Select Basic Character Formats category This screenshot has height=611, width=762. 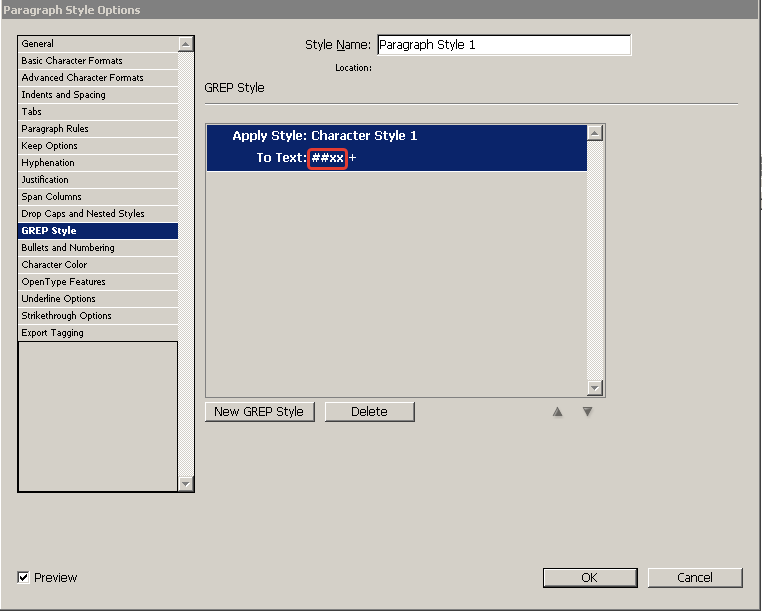coord(98,61)
